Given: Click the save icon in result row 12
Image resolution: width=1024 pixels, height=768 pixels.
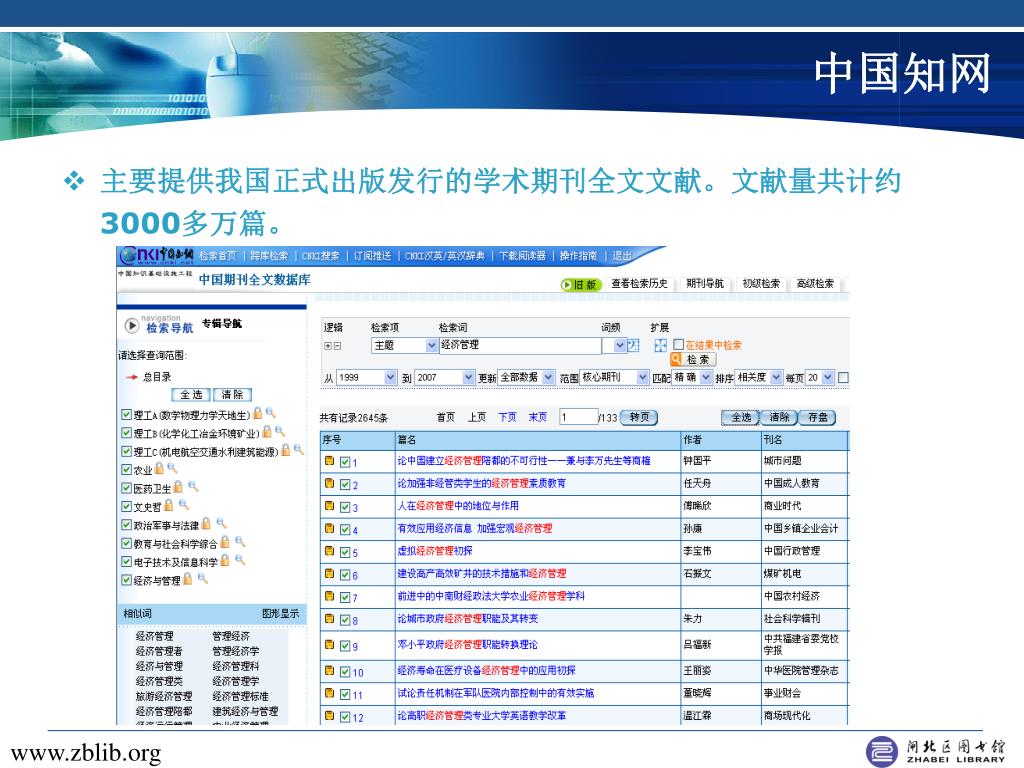Looking at the screenshot, I should [330, 716].
